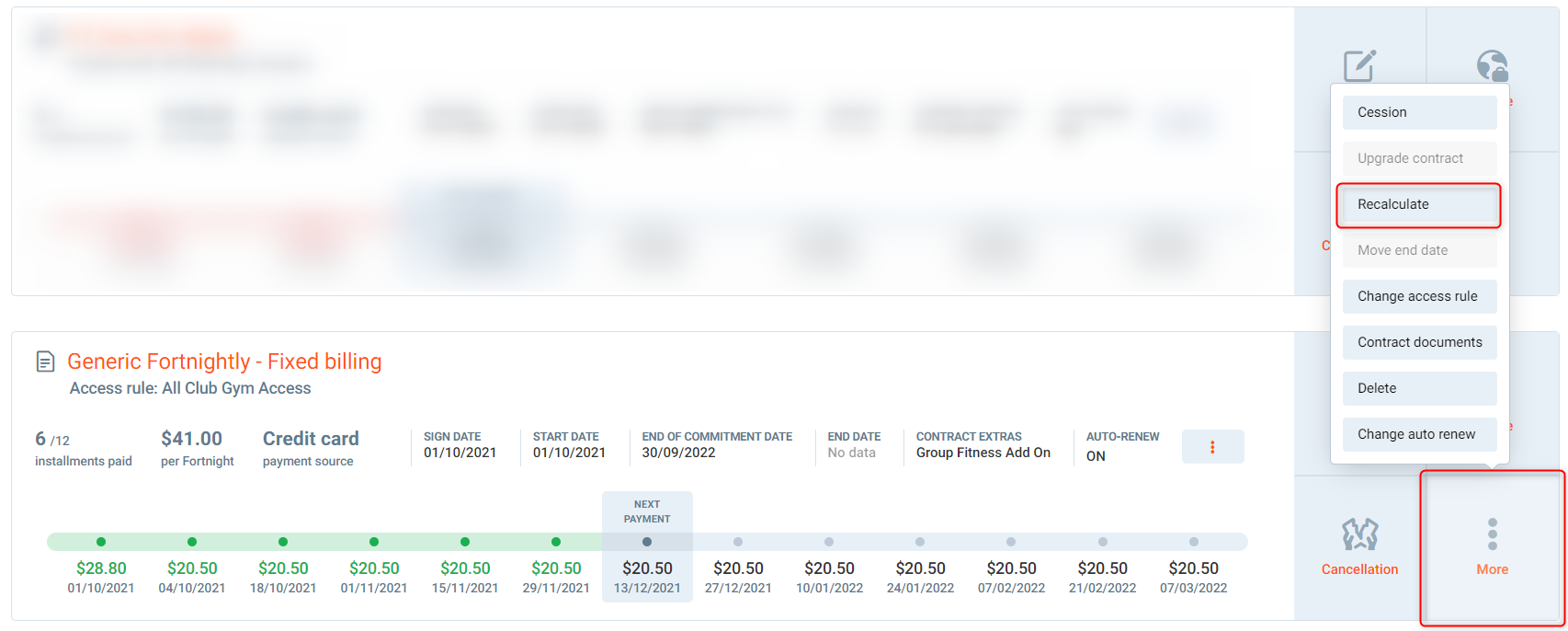Select Change auto renew option

[x=1419, y=434]
